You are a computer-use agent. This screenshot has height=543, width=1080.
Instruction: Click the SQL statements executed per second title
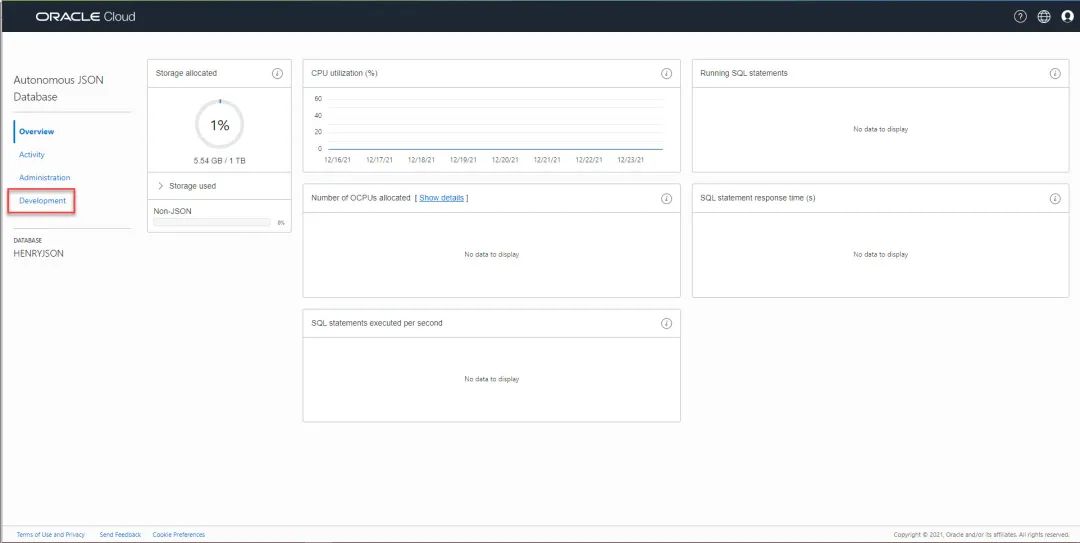pos(377,322)
